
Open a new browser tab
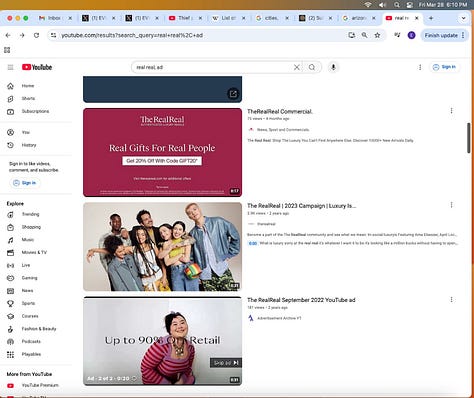pyautogui.click(x=431, y=18)
